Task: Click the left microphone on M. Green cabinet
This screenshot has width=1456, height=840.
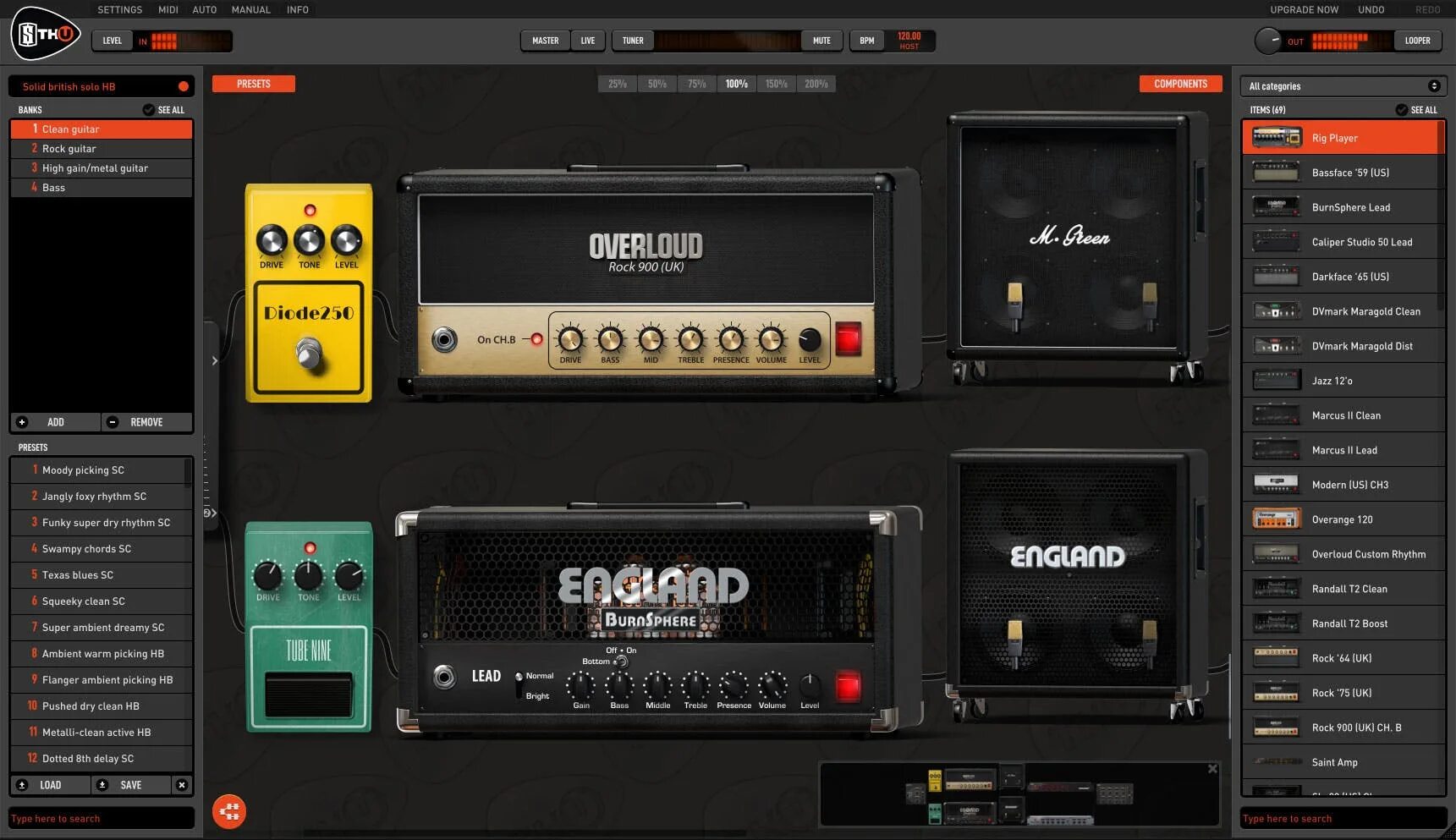Action: coord(1014,306)
